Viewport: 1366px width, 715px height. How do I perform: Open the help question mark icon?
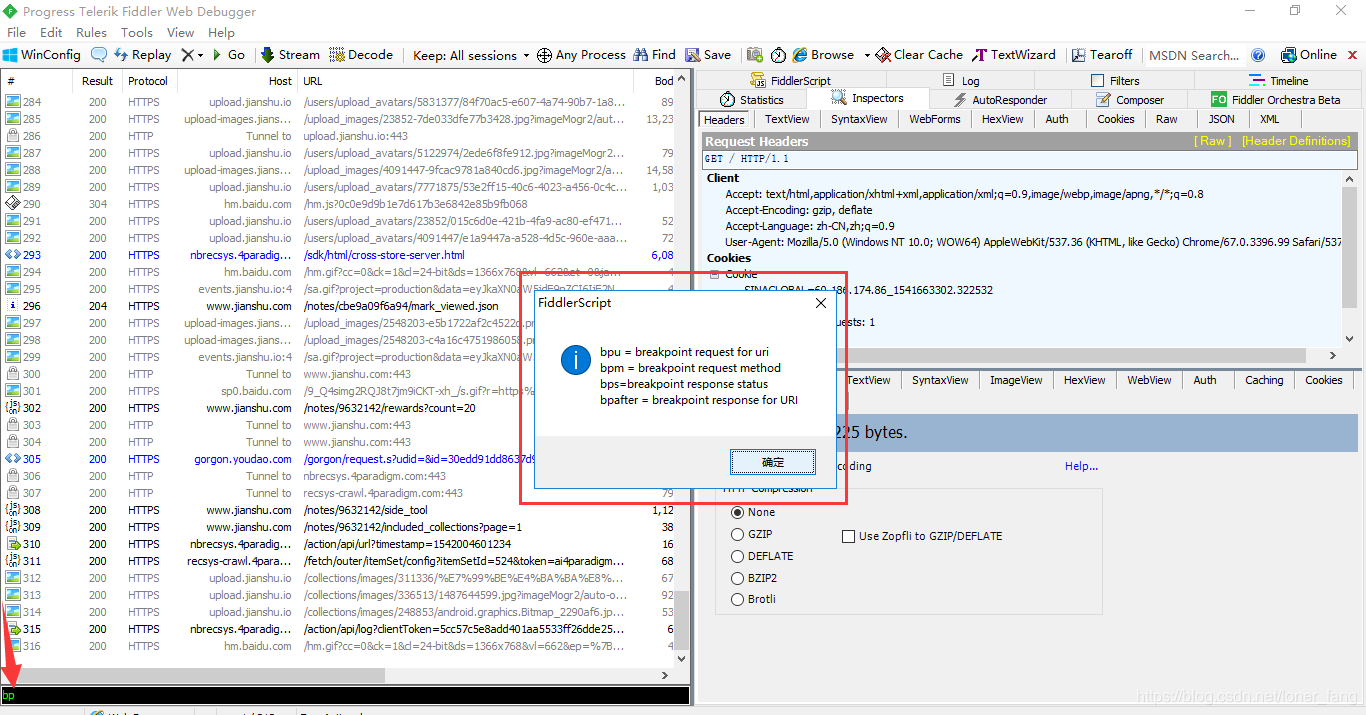1258,55
